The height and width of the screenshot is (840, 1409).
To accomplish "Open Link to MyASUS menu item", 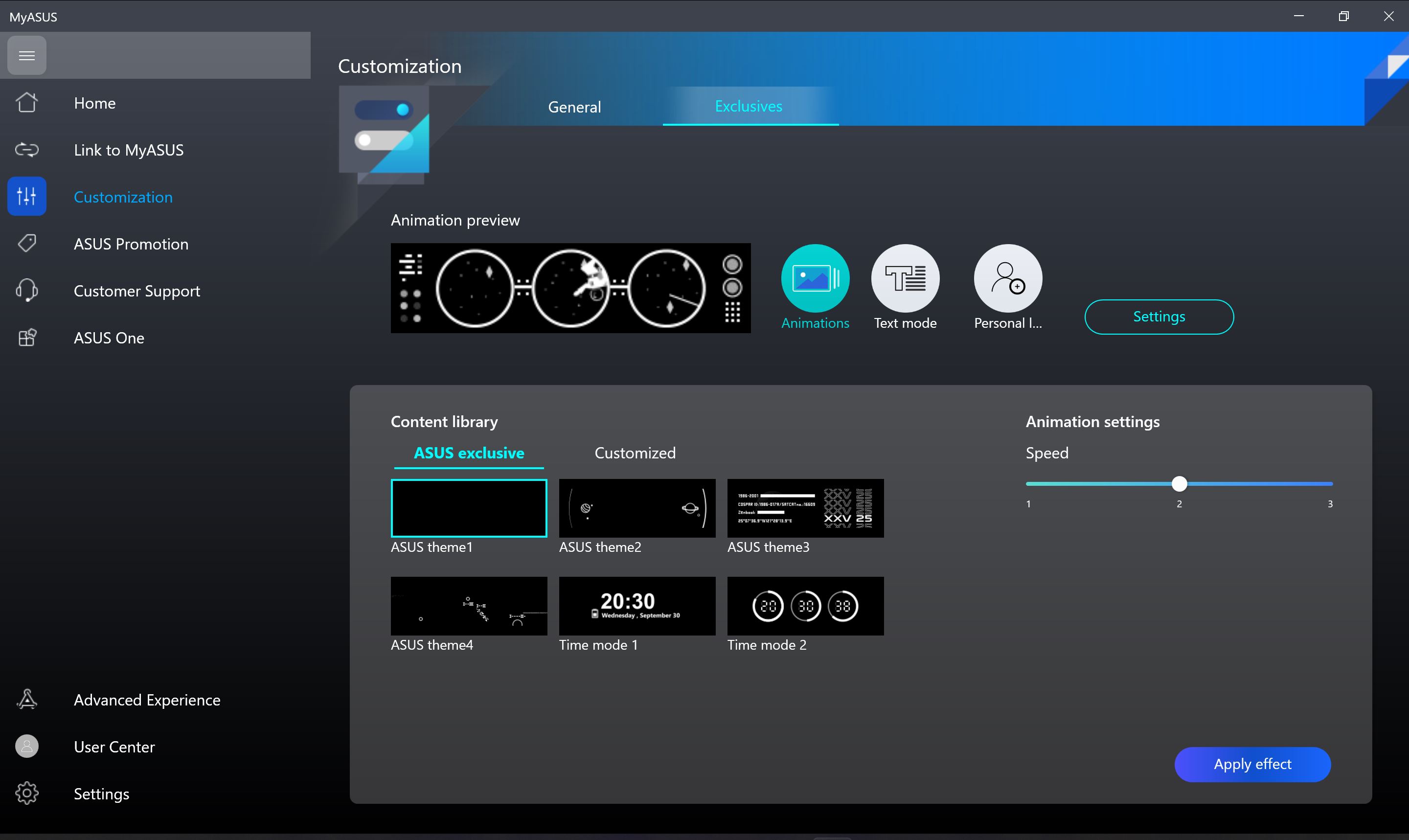I will [129, 150].
